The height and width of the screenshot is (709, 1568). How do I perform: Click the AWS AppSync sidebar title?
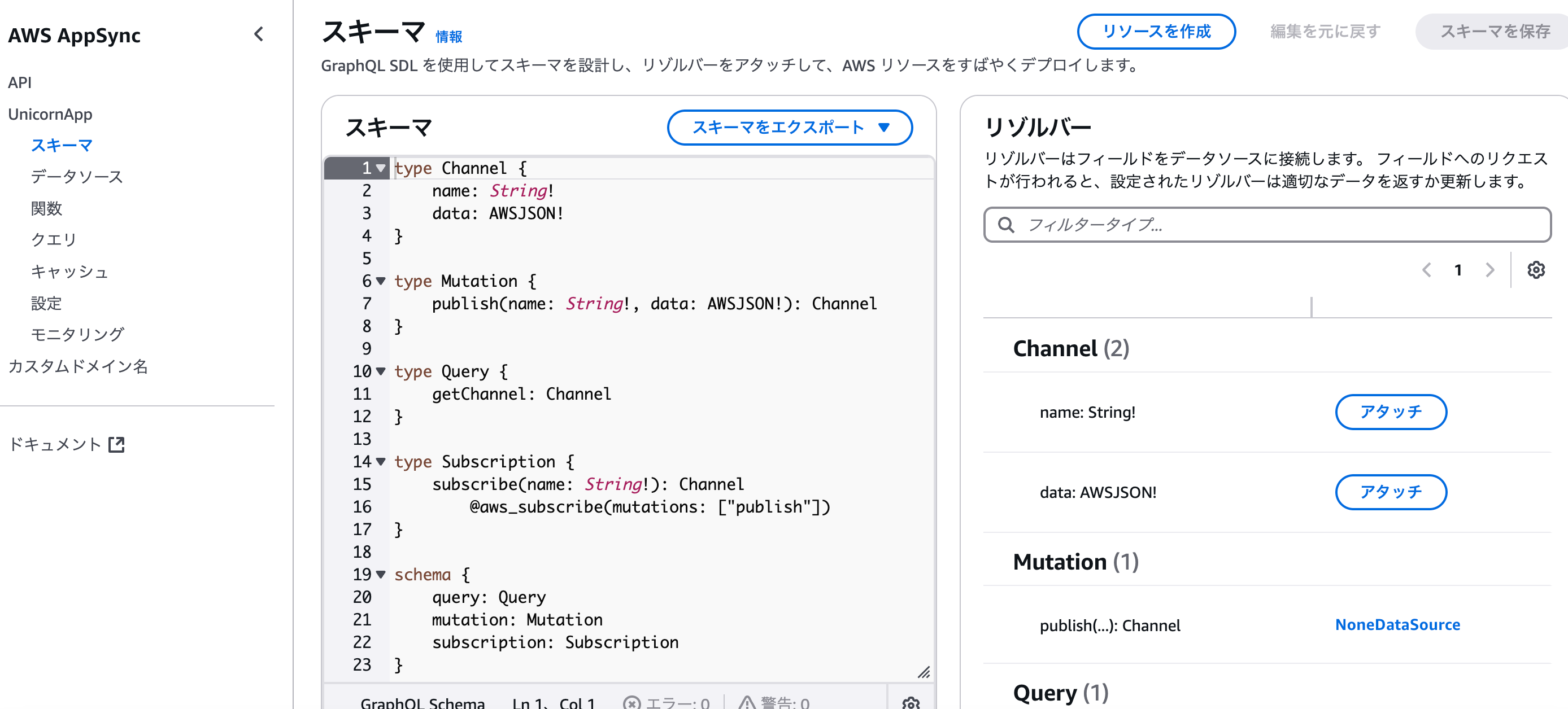pos(74,35)
